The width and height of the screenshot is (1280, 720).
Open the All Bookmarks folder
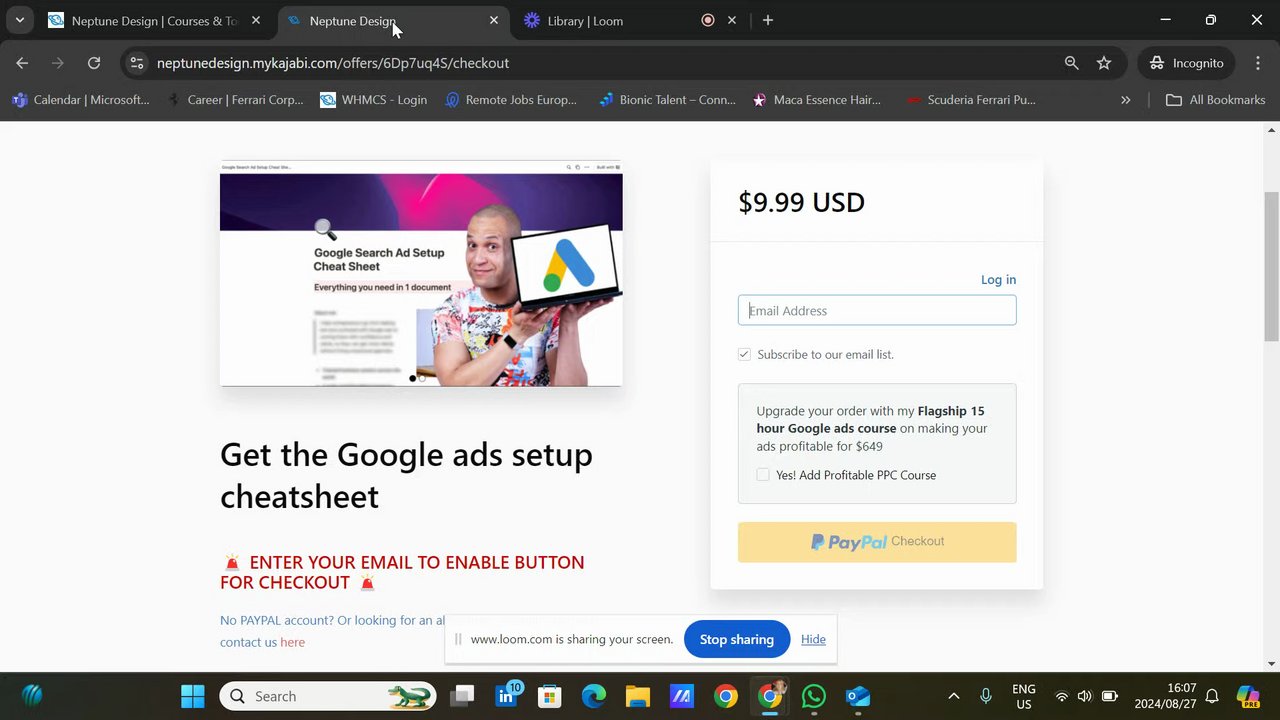click(x=1215, y=100)
